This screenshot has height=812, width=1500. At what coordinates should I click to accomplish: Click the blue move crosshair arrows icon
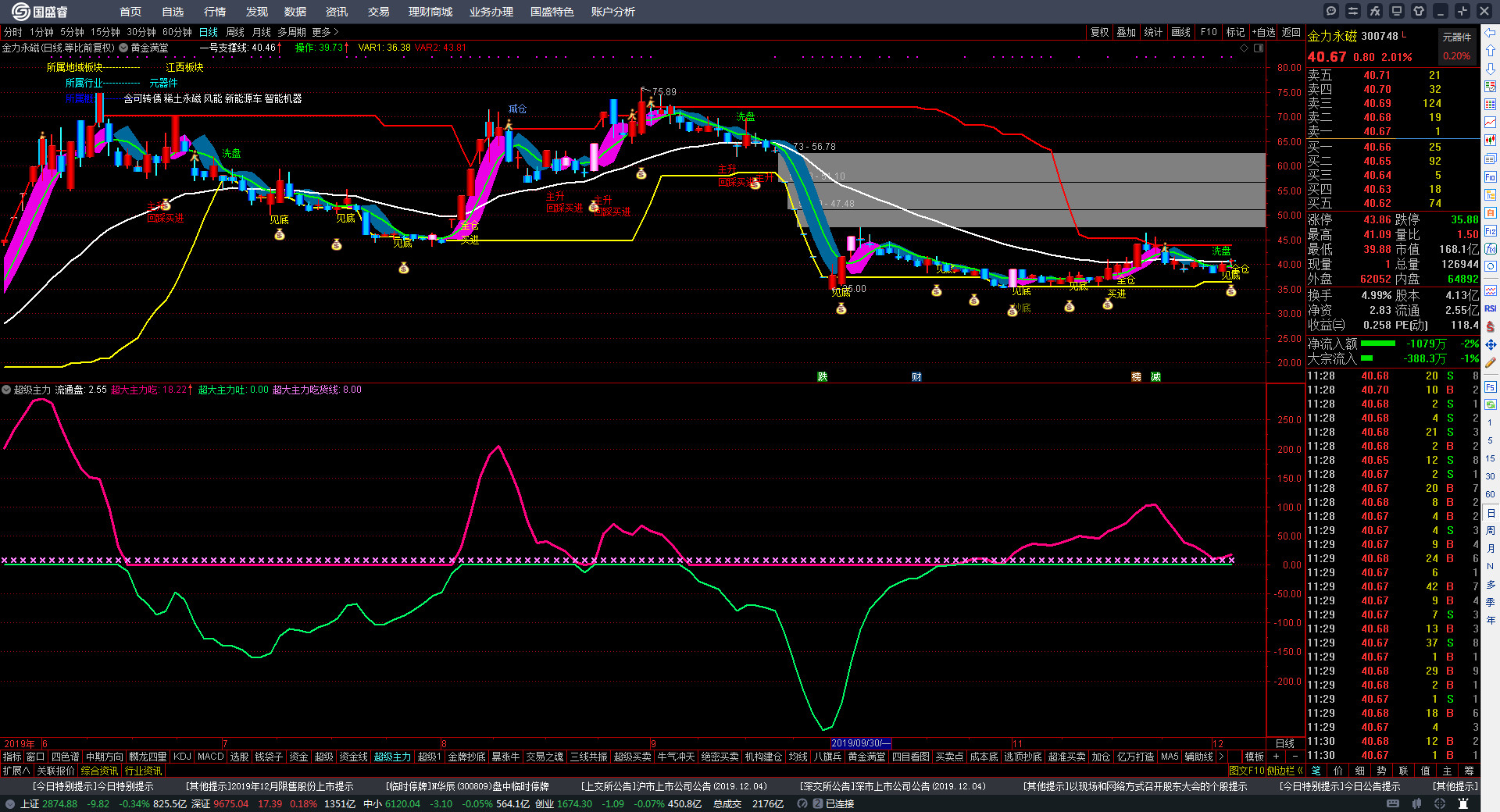(1491, 344)
